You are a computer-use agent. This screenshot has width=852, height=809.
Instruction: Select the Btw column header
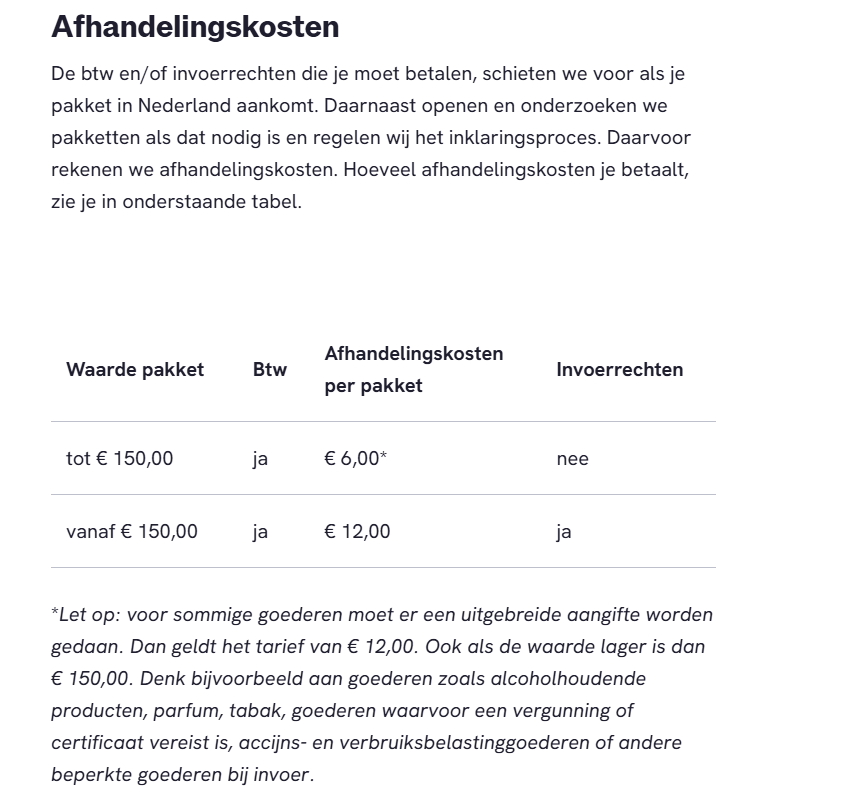pos(270,369)
